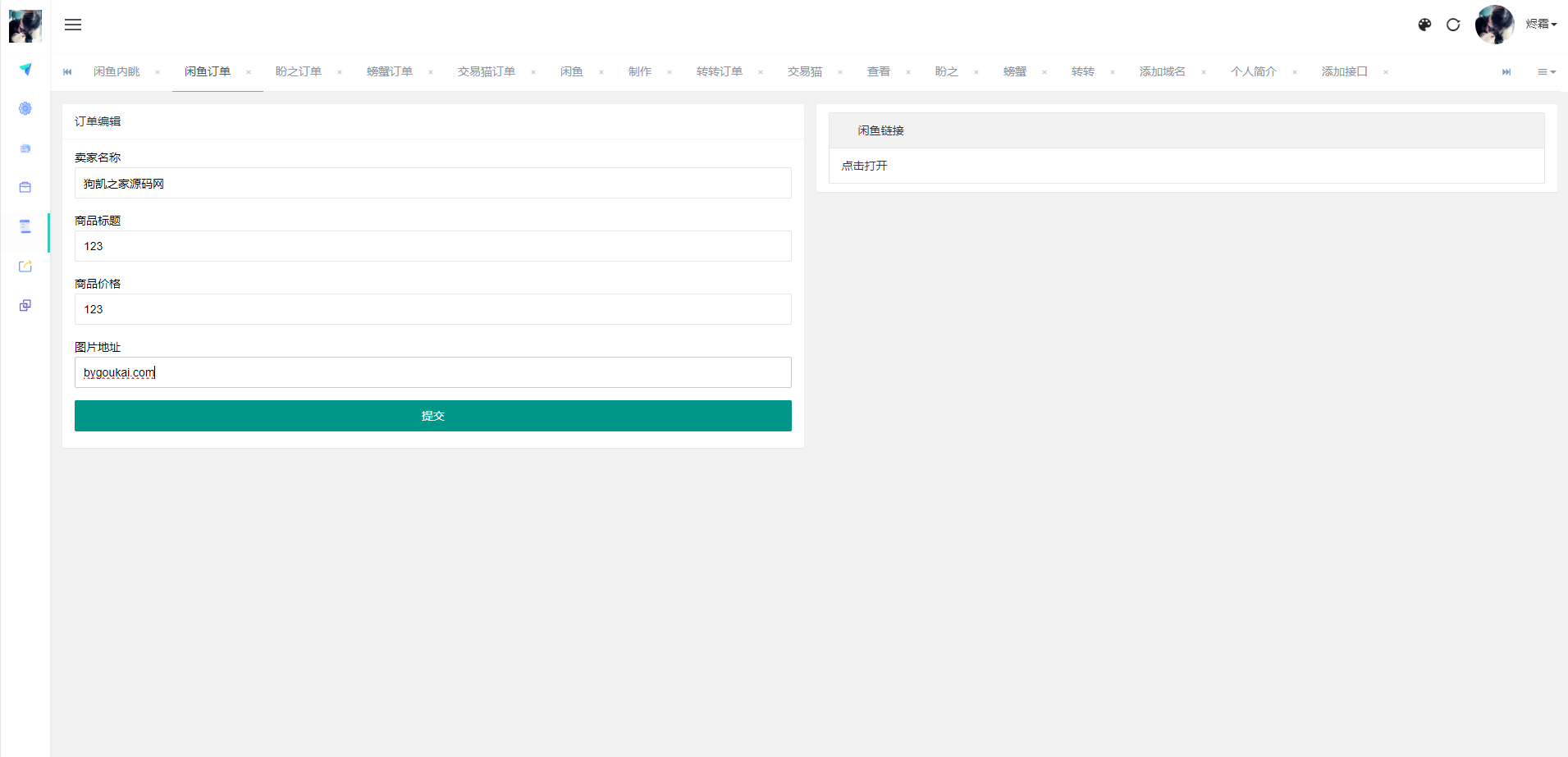This screenshot has width=1568, height=757.
Task: Expand the 烬霜 user dropdown
Action: point(1540,25)
